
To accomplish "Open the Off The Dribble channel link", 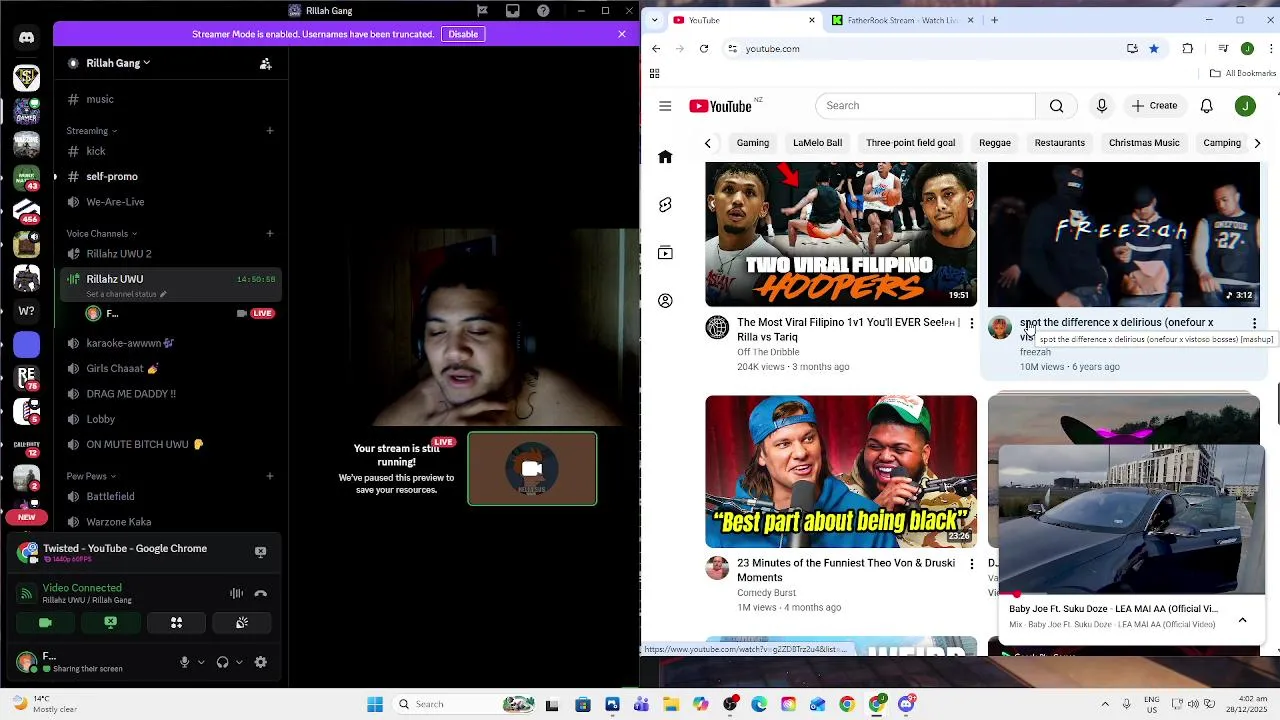I will [x=768, y=352].
